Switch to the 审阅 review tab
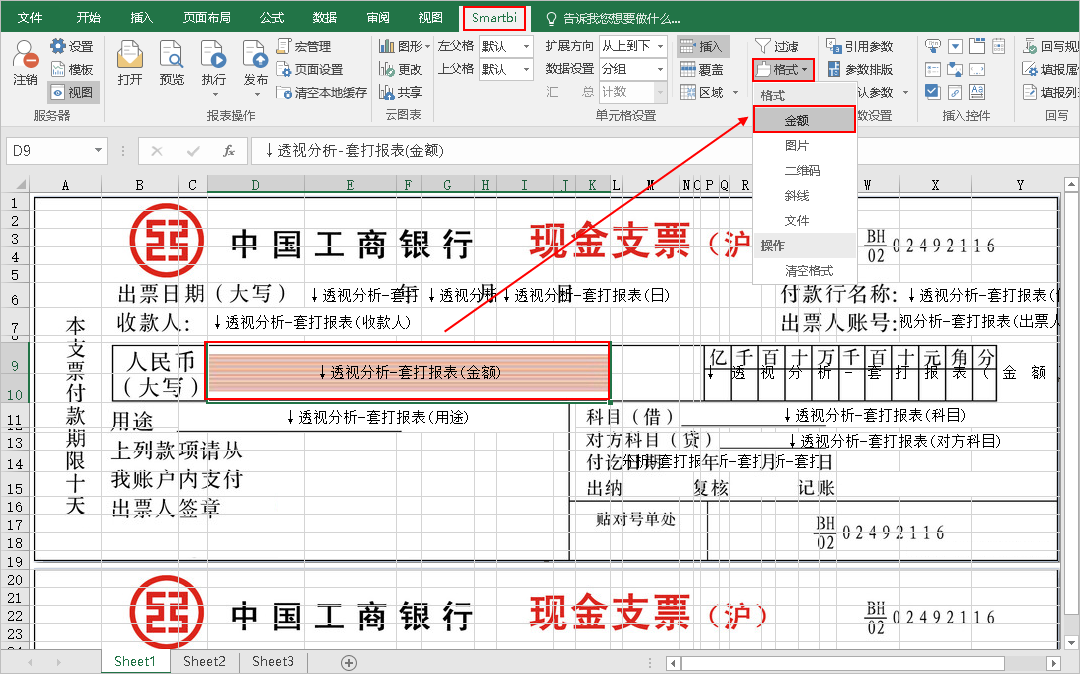 (377, 18)
